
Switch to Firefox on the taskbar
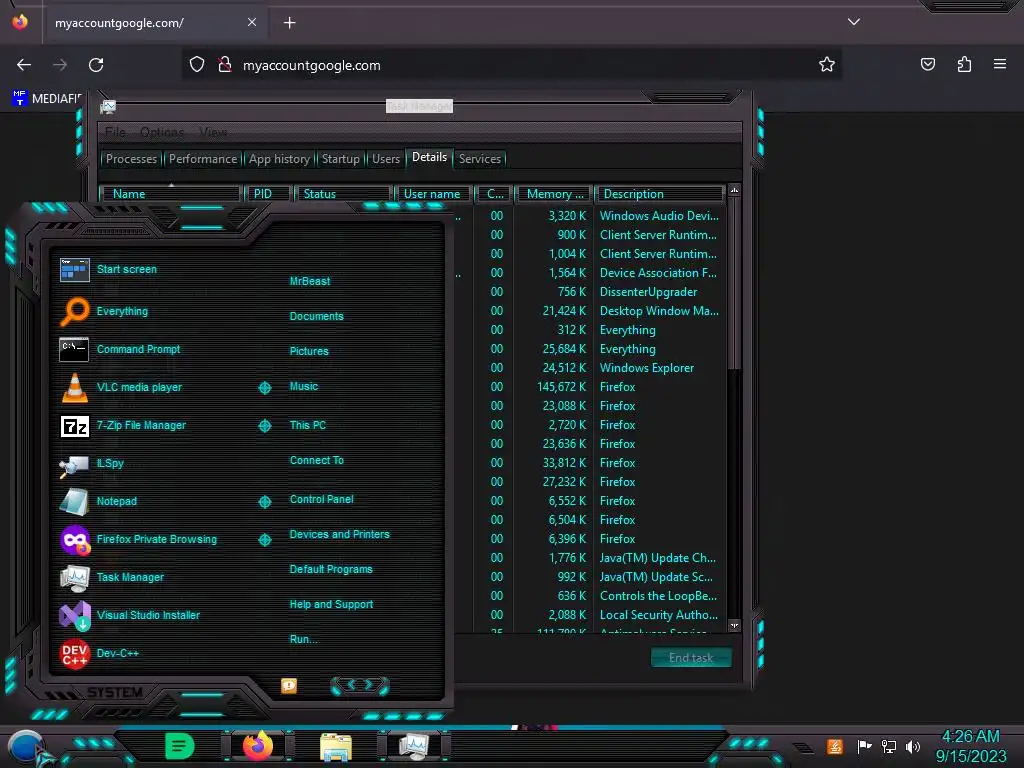[x=258, y=746]
